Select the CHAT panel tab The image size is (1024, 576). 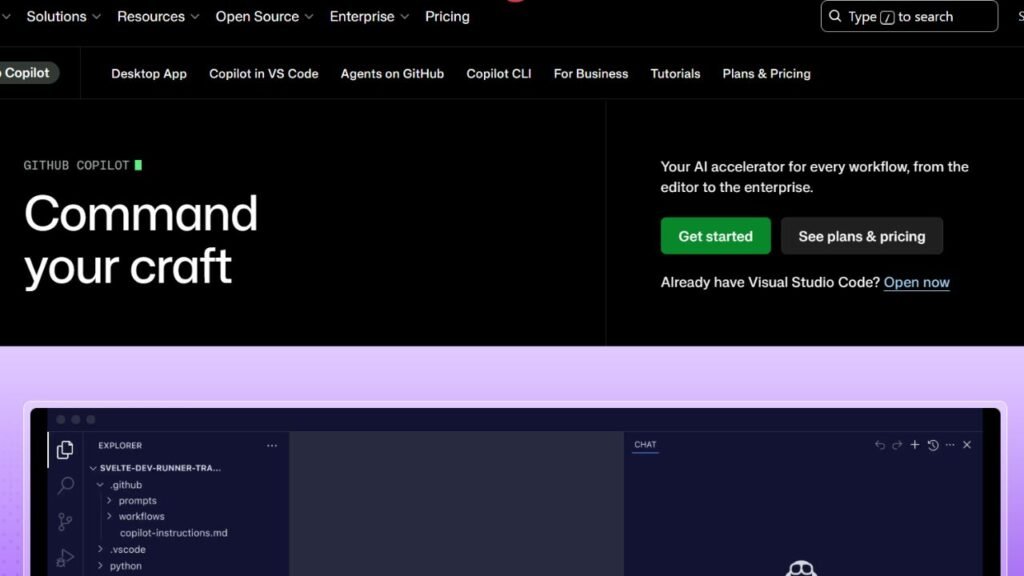click(x=645, y=445)
